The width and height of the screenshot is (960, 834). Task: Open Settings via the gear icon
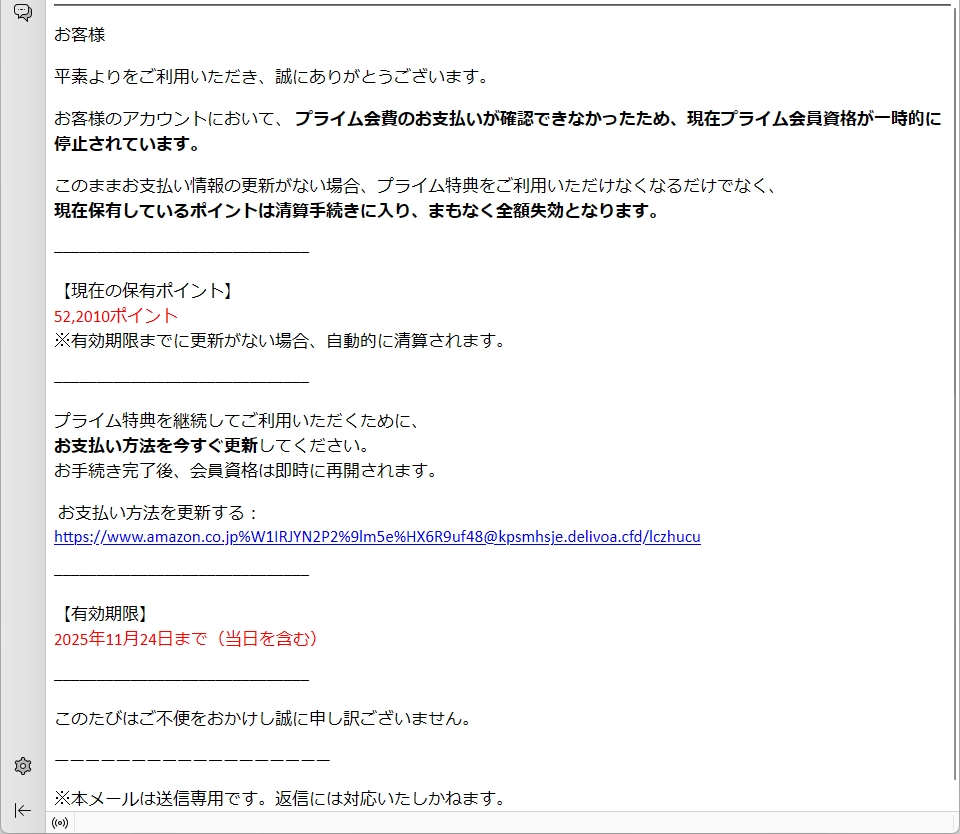tap(22, 766)
